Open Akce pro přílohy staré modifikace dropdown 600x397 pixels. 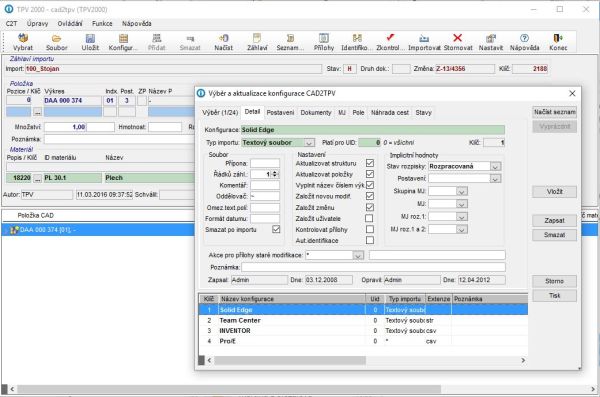click(x=358, y=255)
